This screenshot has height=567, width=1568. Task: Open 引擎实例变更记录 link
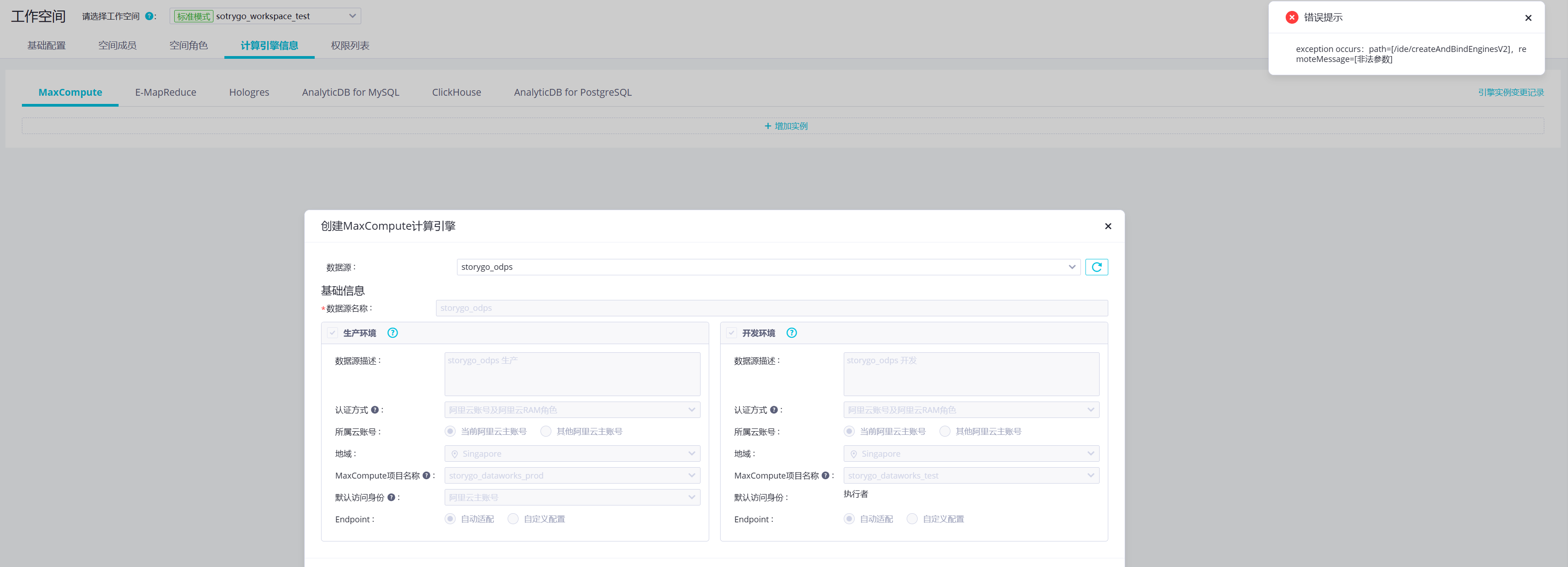click(1511, 93)
